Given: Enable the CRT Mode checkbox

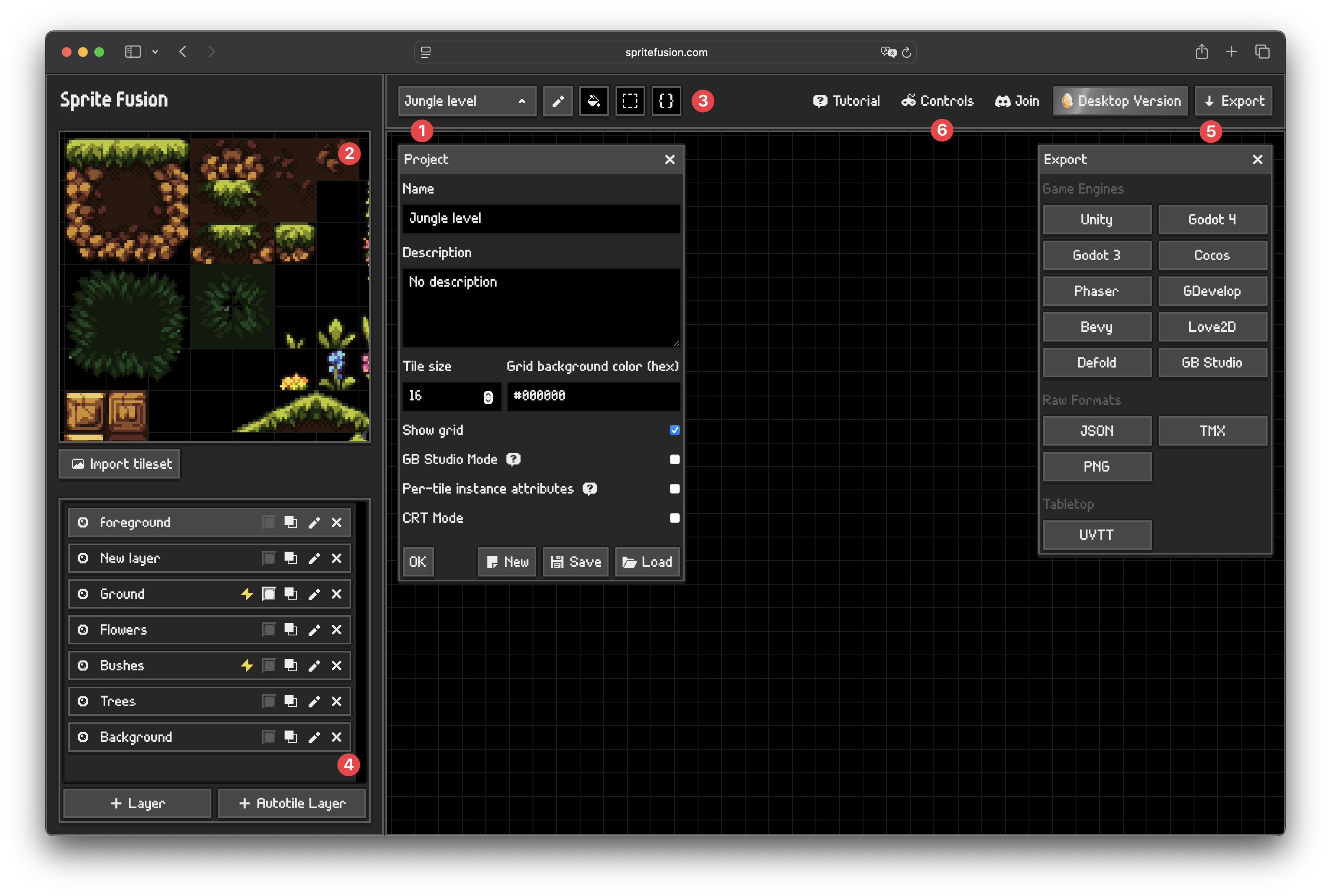Looking at the screenshot, I should 674,518.
